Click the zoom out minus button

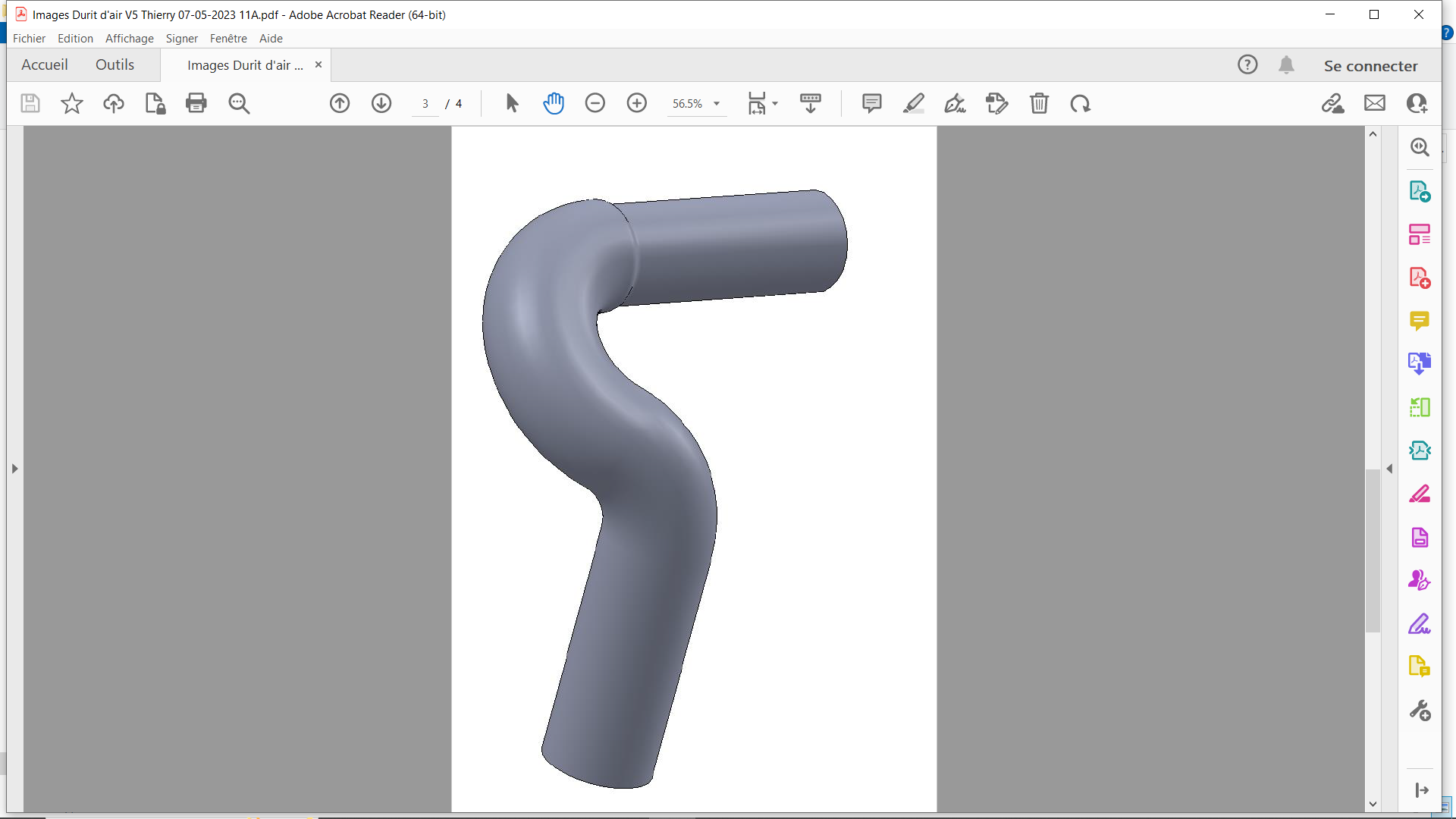click(x=595, y=103)
